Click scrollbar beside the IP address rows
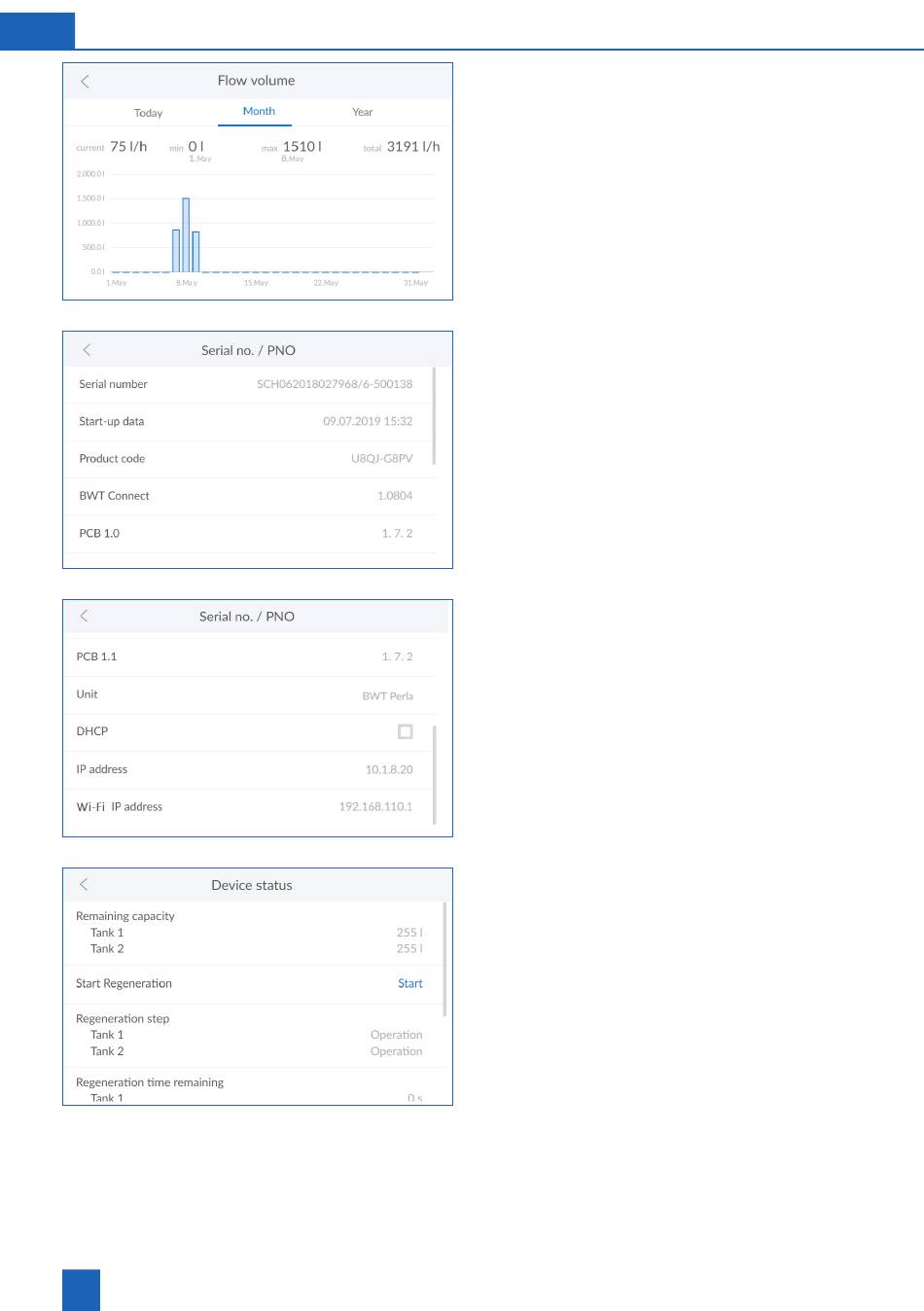The image size is (924, 1311). 434,774
